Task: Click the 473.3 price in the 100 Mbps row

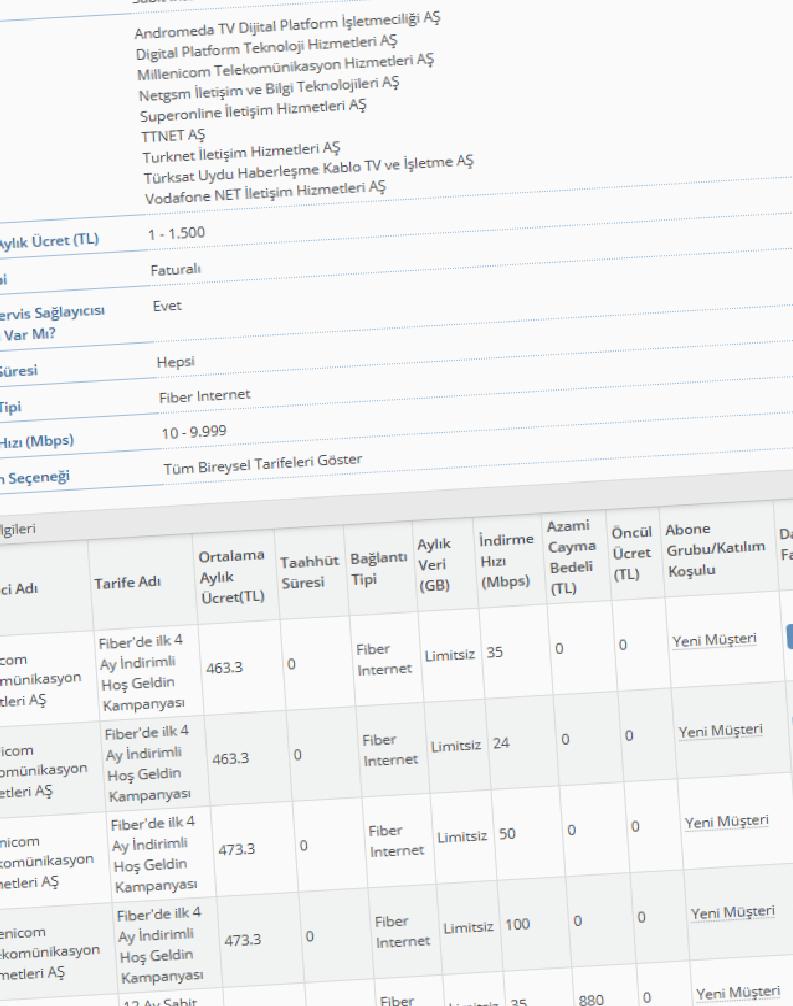Action: click(243, 940)
